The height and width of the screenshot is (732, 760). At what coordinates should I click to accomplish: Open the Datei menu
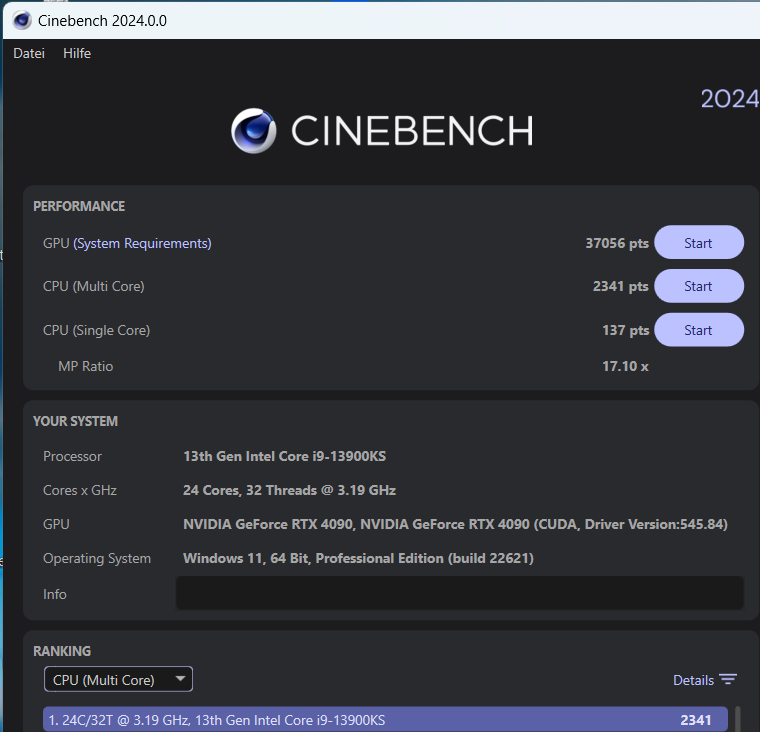(29, 53)
